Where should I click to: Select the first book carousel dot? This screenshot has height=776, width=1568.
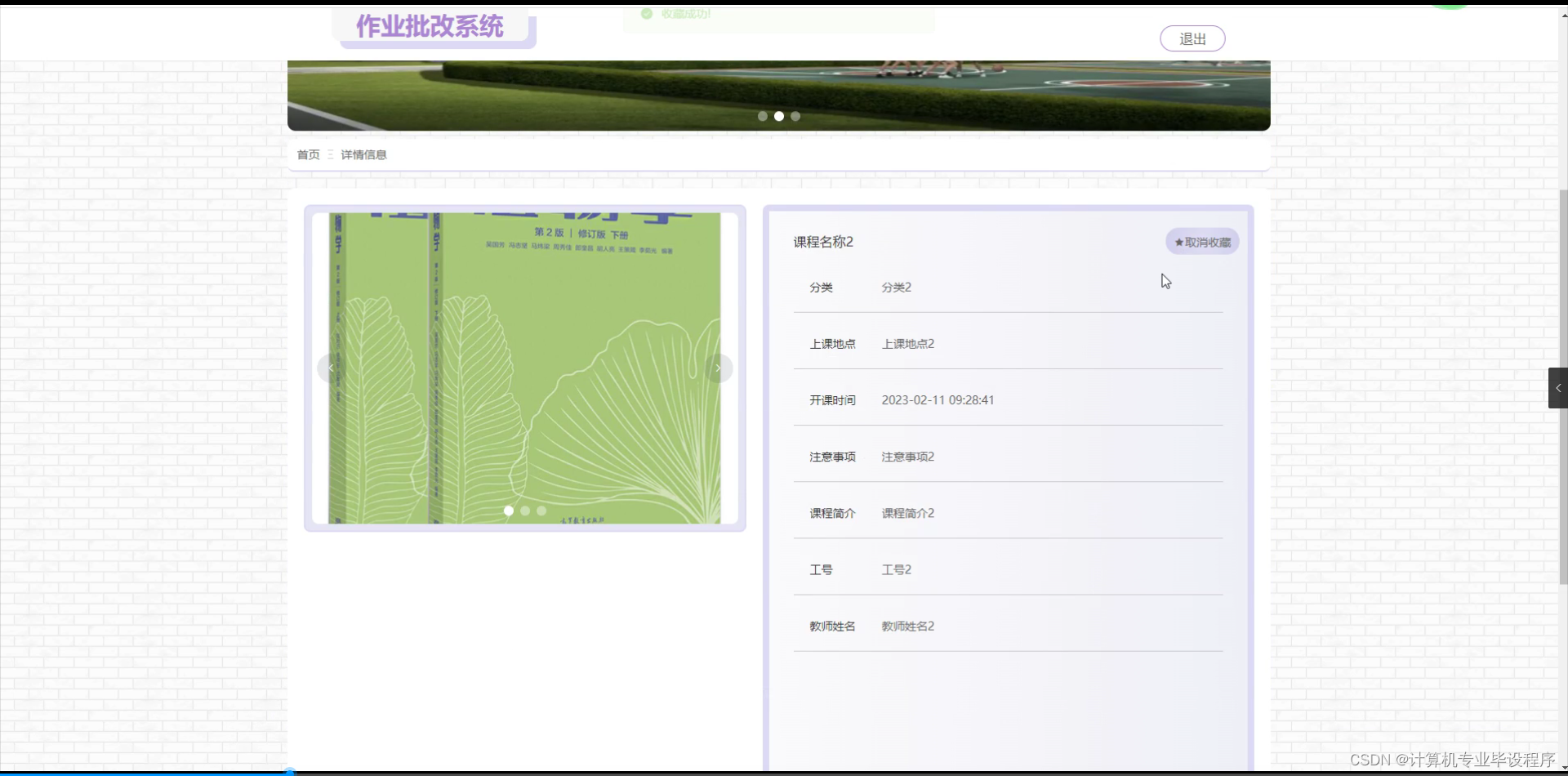click(508, 511)
